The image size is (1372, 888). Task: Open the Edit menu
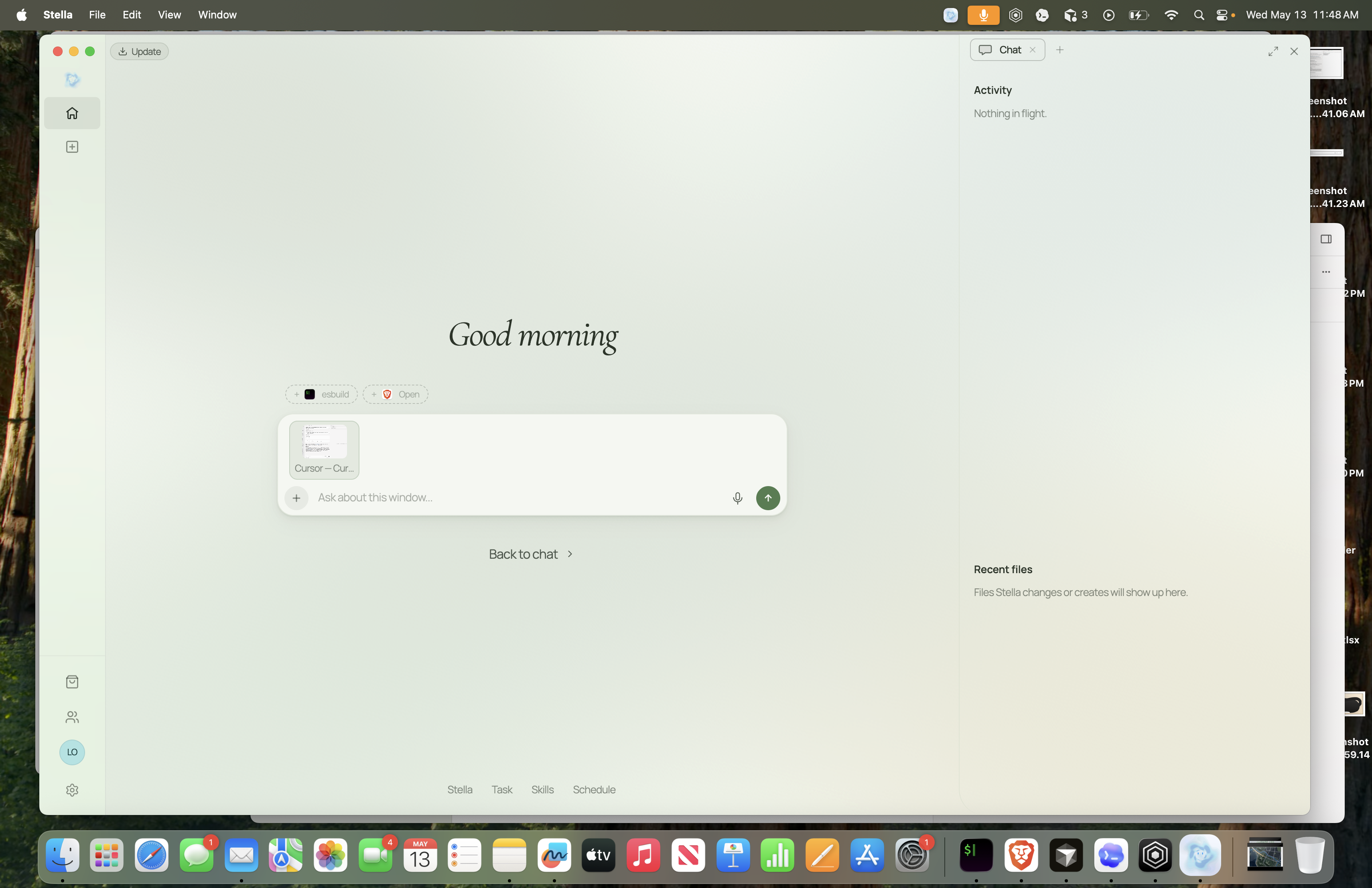(x=132, y=15)
